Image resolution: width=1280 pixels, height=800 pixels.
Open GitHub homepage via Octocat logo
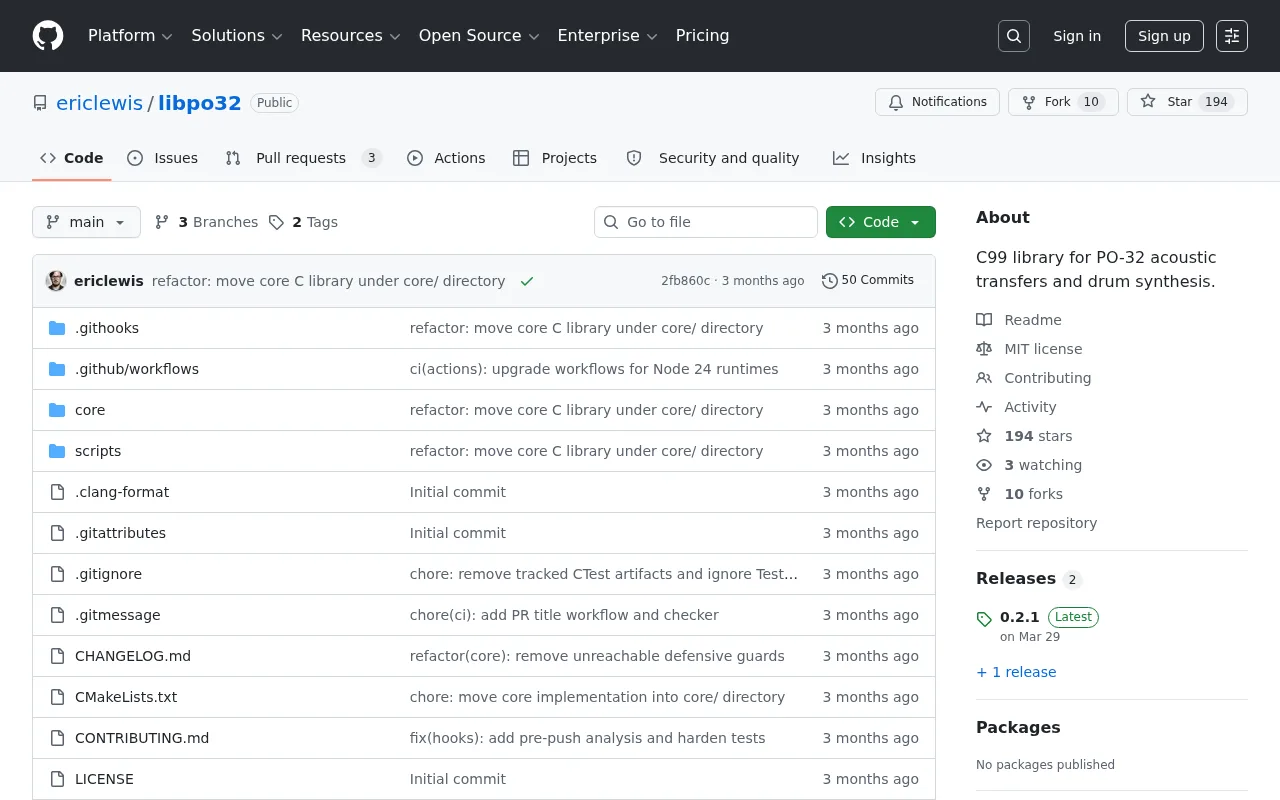(x=48, y=36)
